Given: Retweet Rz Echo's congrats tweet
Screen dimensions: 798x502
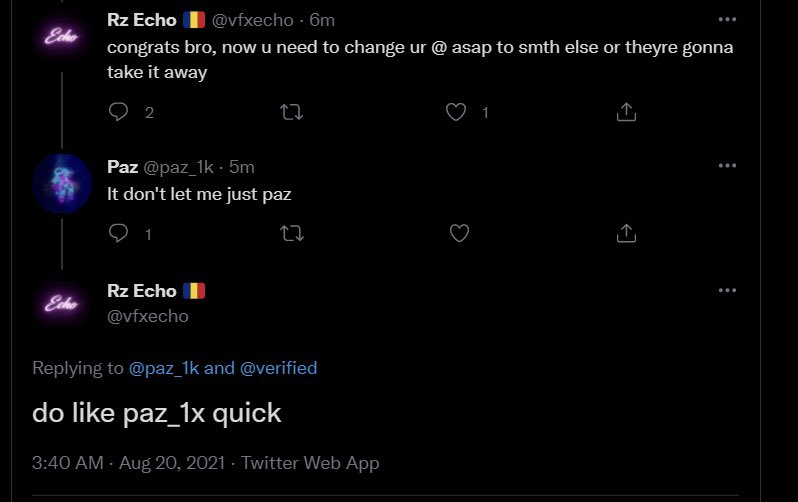Looking at the screenshot, I should pos(292,112).
